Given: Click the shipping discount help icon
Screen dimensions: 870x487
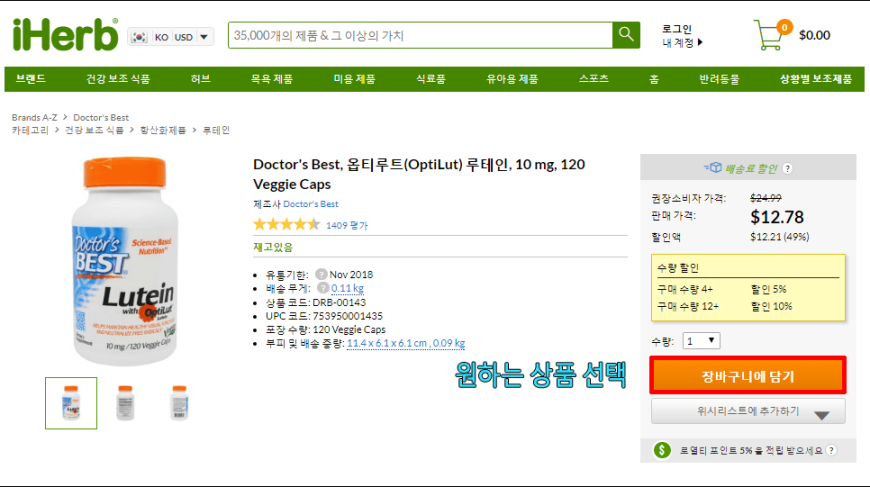Looking at the screenshot, I should point(787,169).
